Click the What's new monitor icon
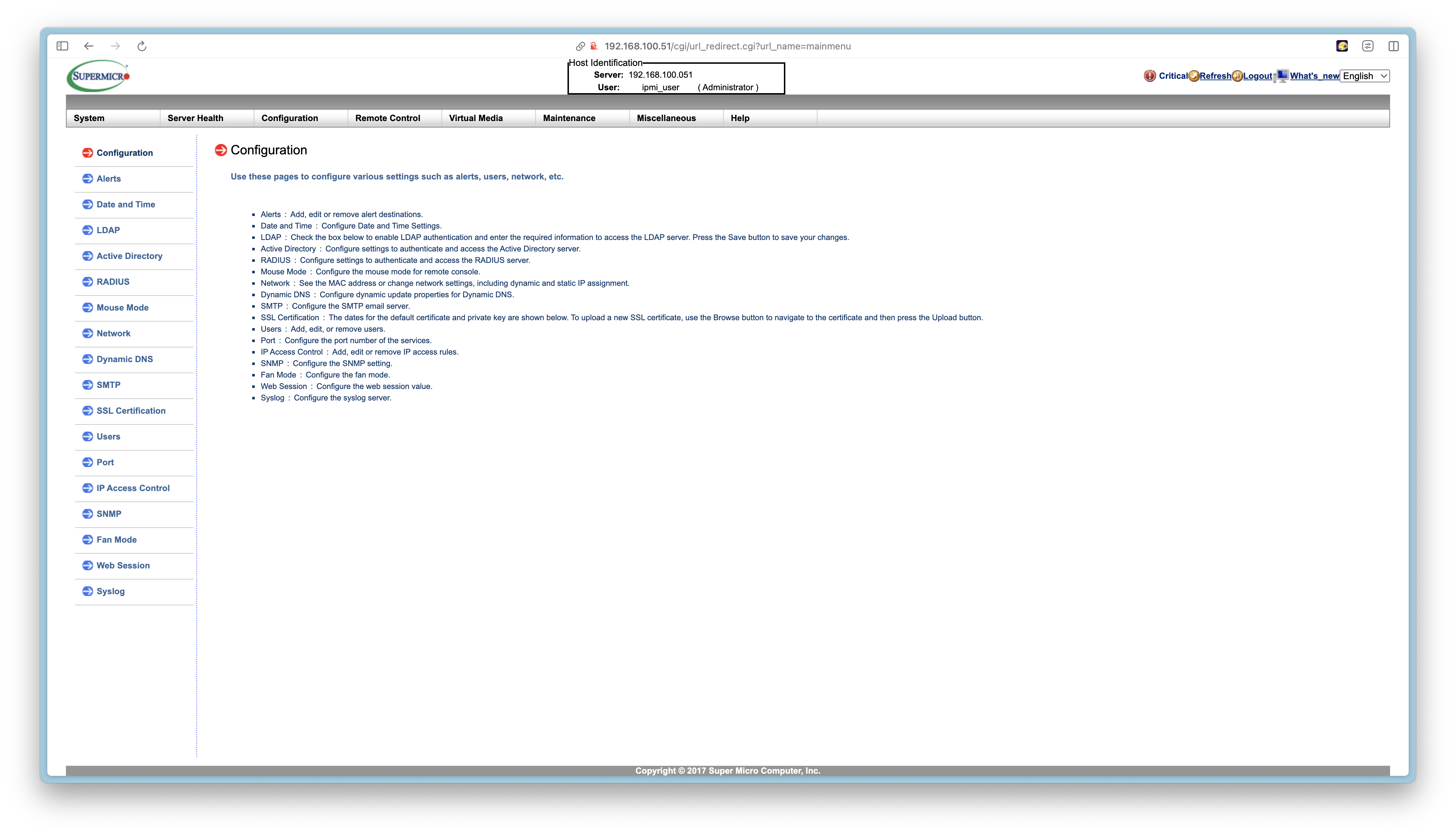The width and height of the screenshot is (1456, 836). coord(1282,76)
